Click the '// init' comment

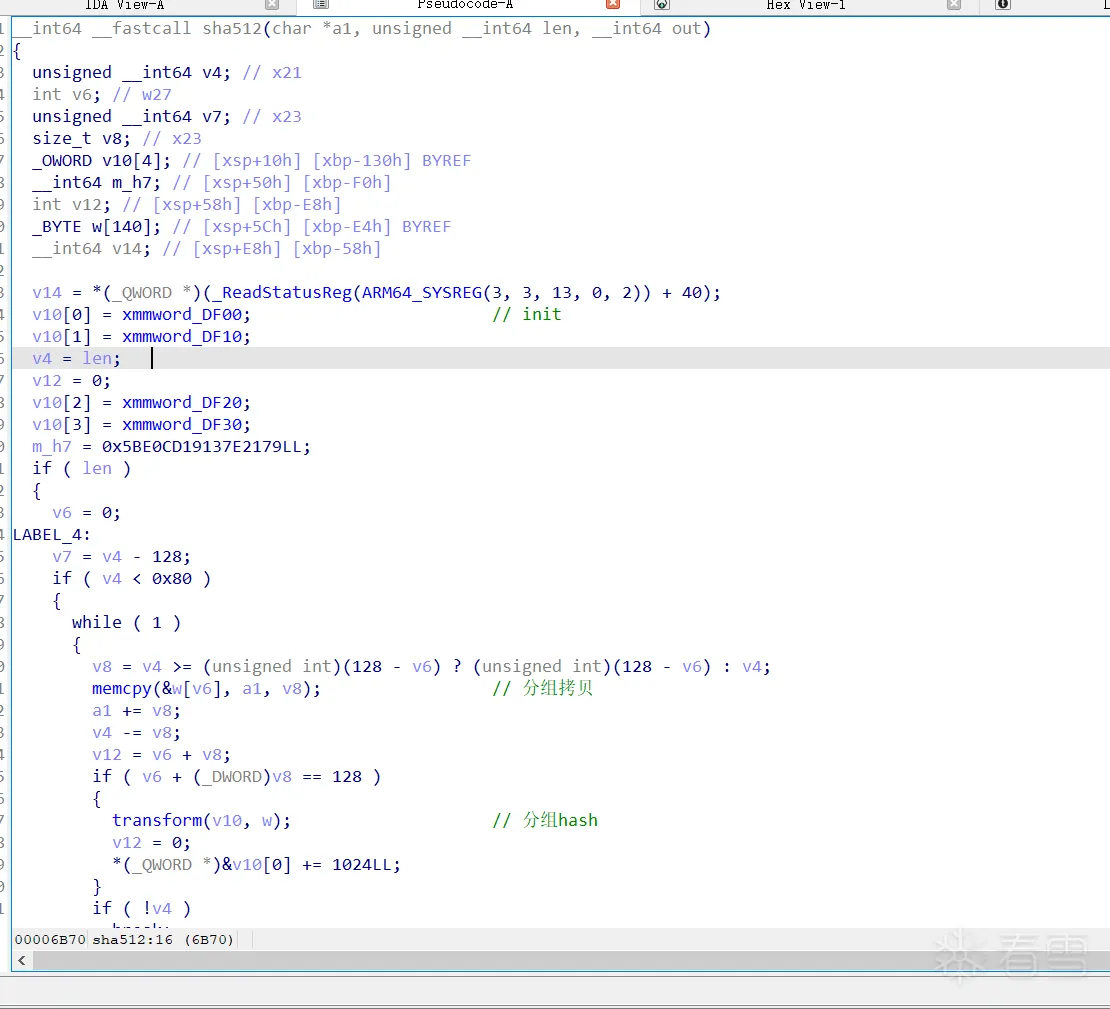click(527, 314)
